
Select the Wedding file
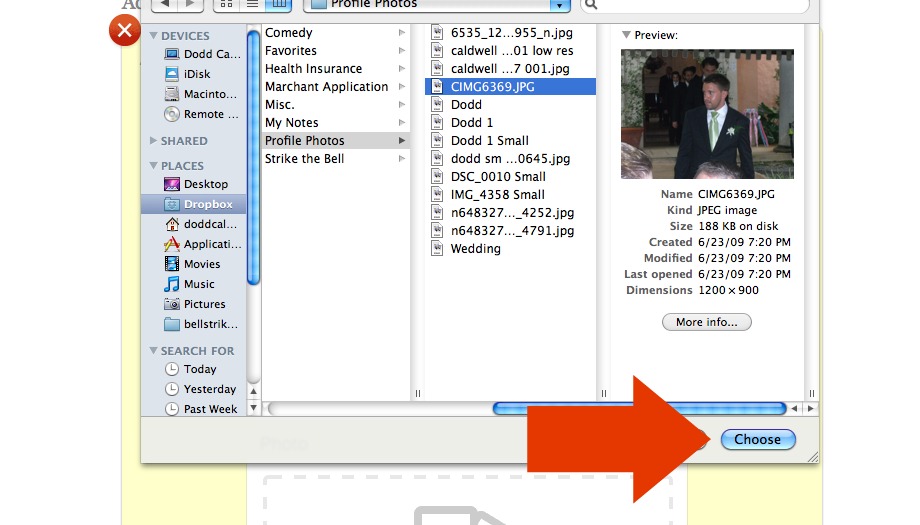[x=510, y=249]
